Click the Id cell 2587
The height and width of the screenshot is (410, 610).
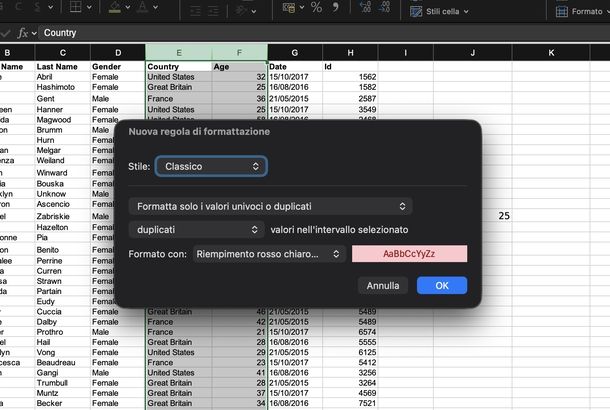coord(351,98)
